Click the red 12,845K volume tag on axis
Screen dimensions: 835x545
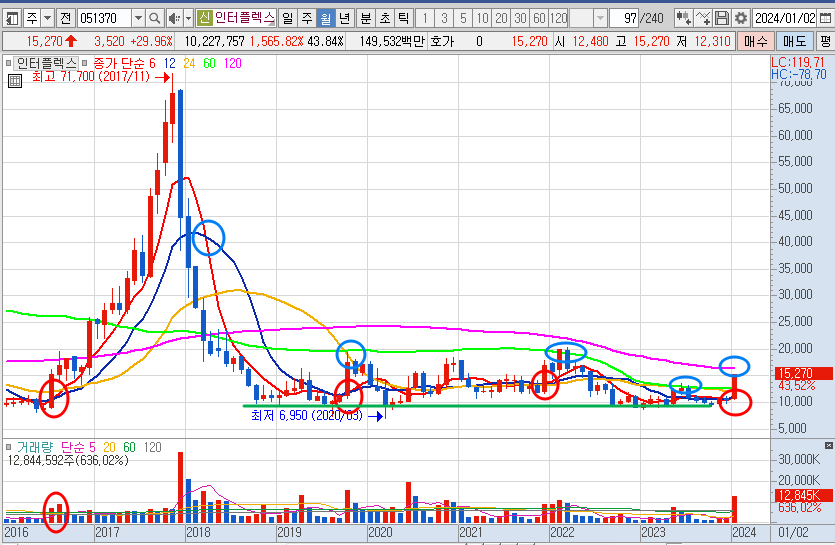tap(803, 495)
